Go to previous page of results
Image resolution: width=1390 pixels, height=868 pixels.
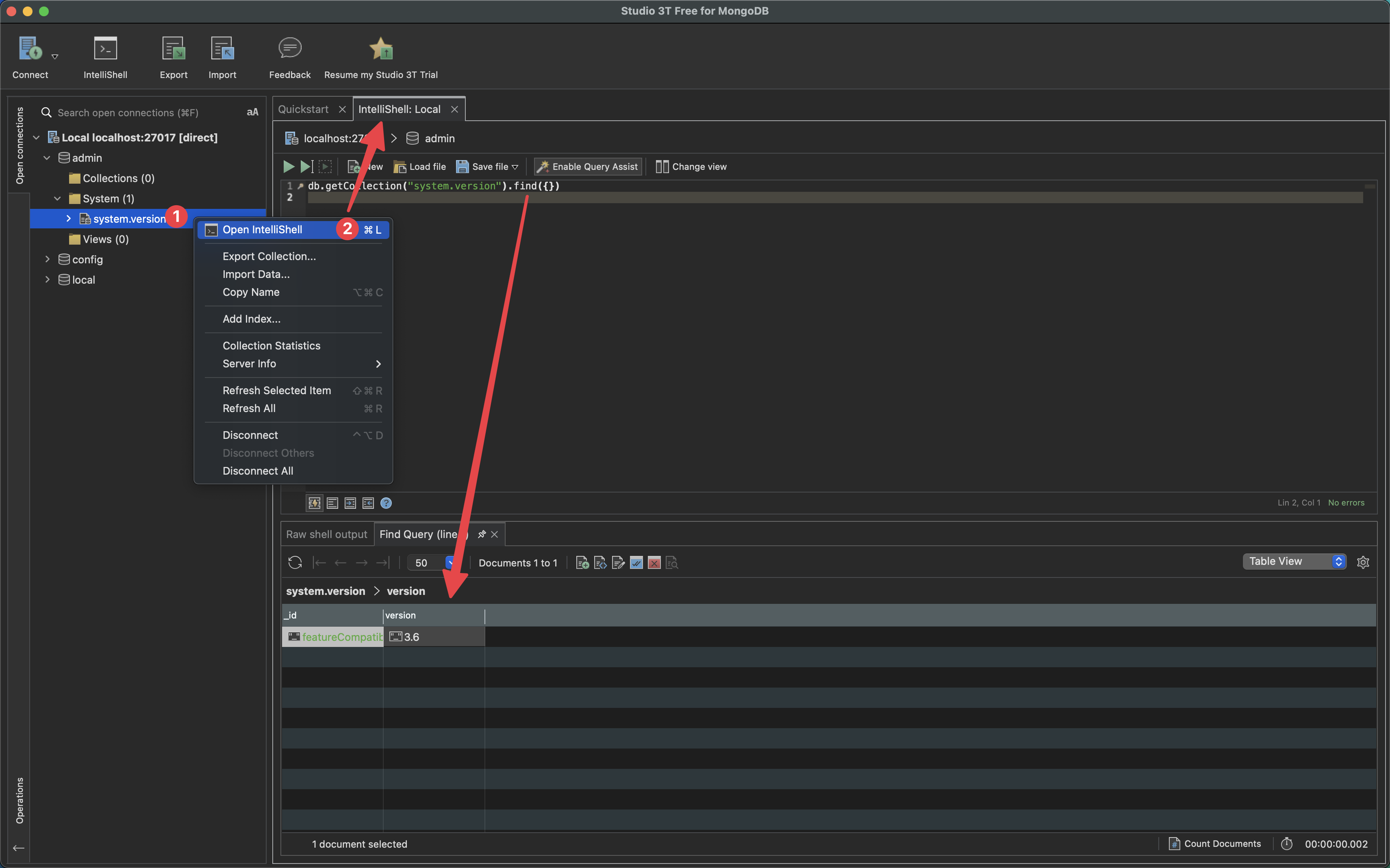[x=341, y=562]
